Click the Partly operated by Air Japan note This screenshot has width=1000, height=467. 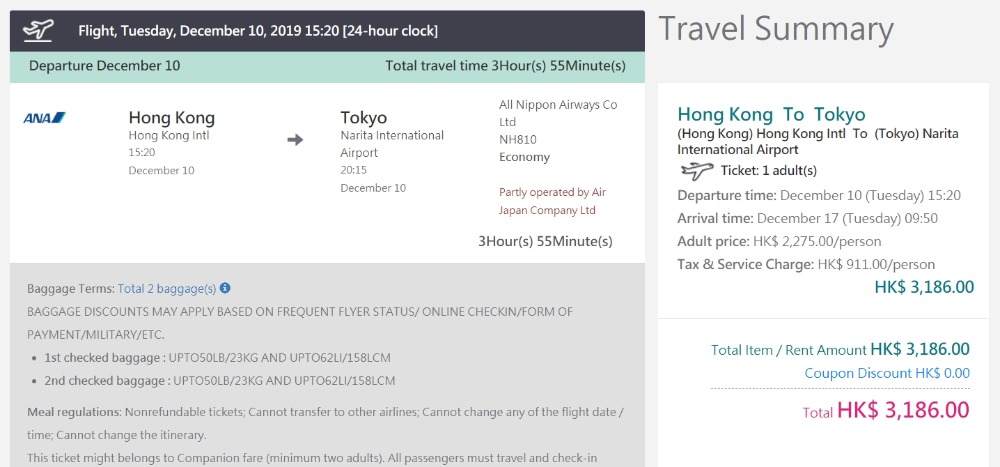[552, 201]
